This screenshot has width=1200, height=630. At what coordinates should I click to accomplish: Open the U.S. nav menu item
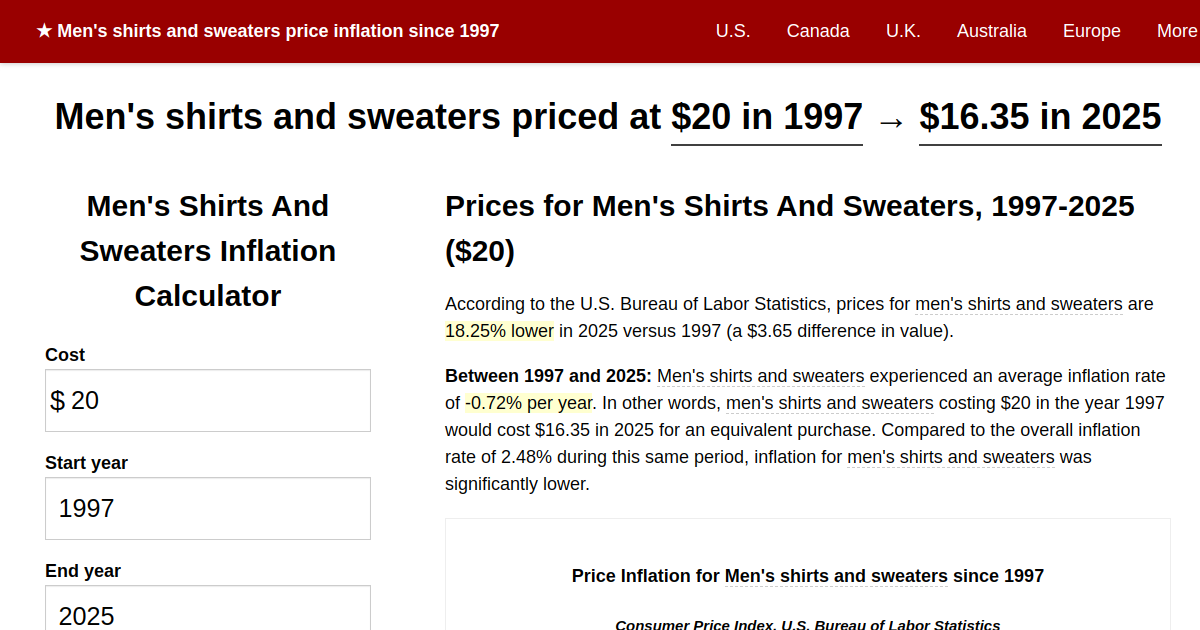pyautogui.click(x=733, y=31)
